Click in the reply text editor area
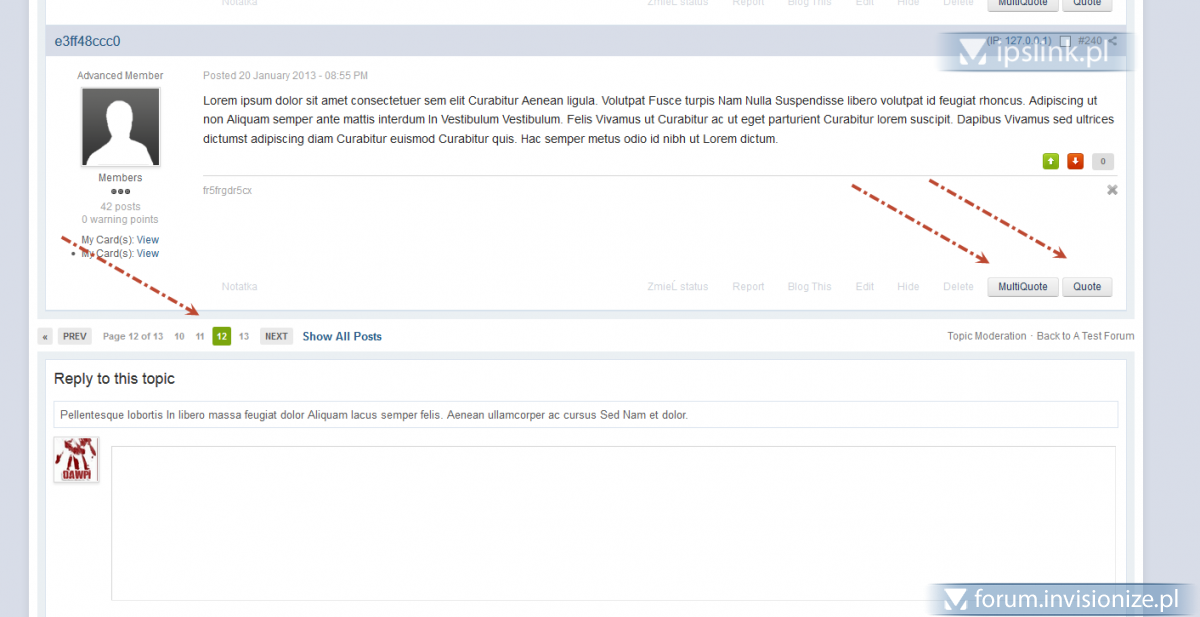Image resolution: width=1200 pixels, height=617 pixels. point(612,522)
